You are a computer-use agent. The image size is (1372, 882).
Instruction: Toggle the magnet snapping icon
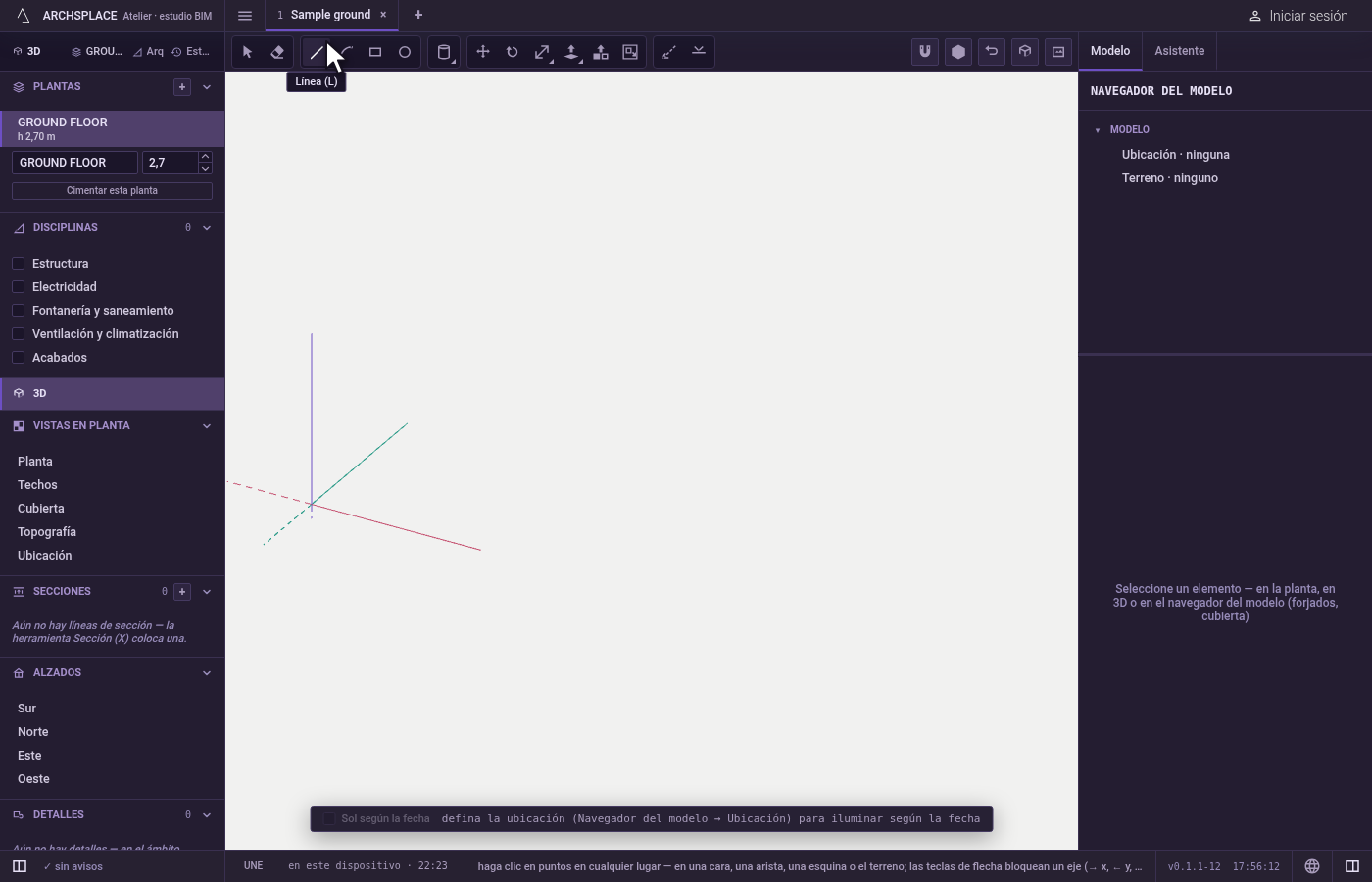click(x=925, y=52)
